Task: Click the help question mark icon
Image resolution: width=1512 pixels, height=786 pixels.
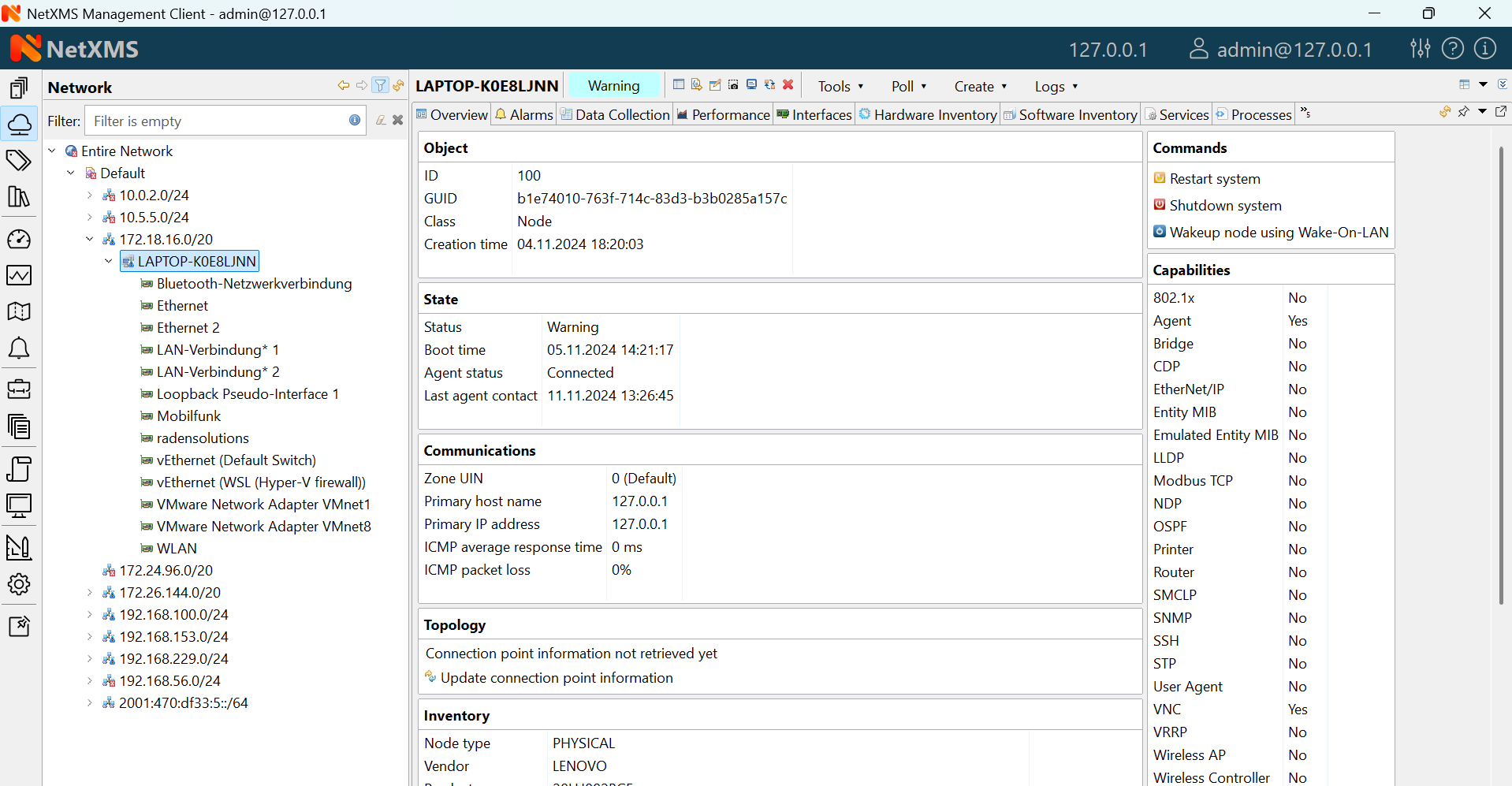Action: 1452,49
